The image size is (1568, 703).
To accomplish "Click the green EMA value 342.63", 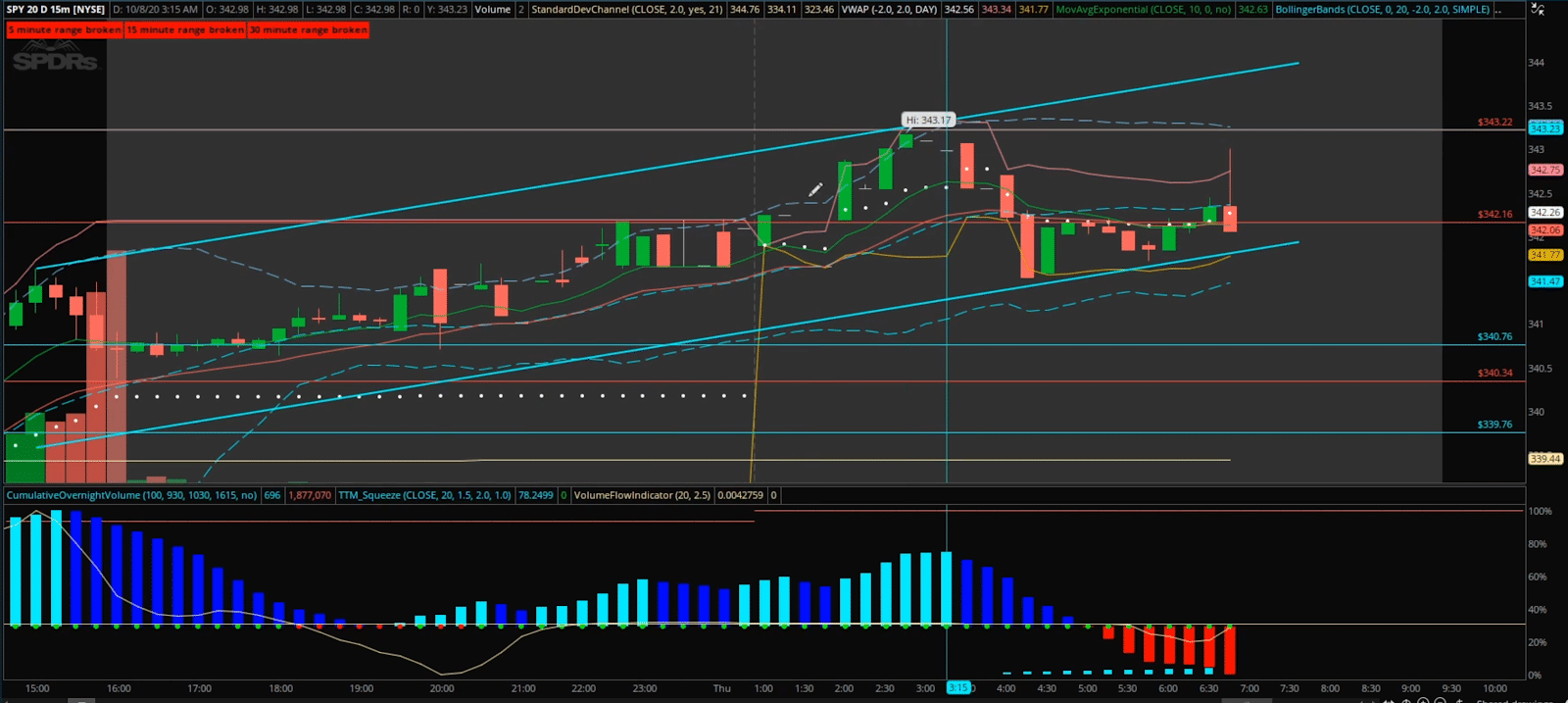I will pyautogui.click(x=1252, y=10).
